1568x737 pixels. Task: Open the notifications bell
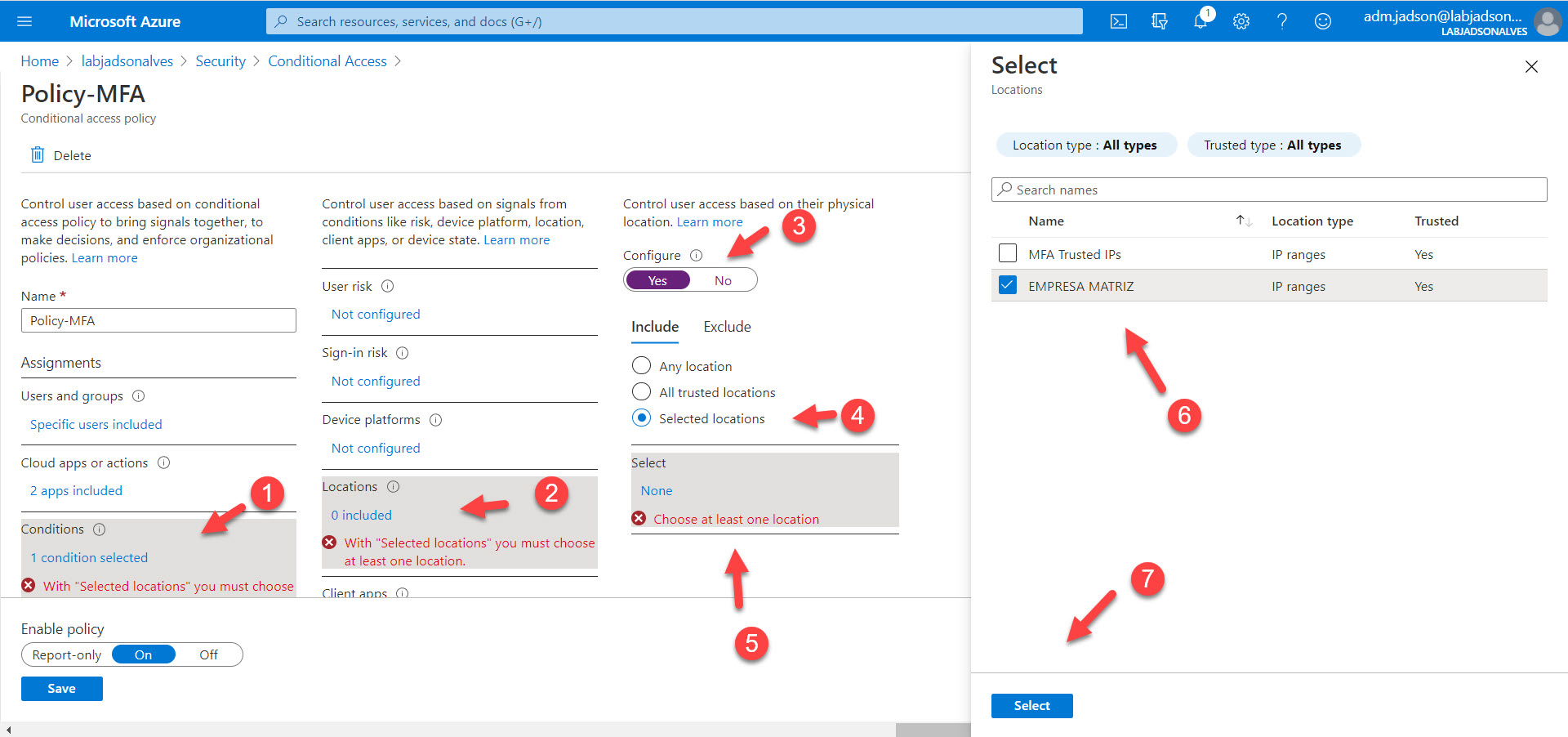click(x=1200, y=21)
